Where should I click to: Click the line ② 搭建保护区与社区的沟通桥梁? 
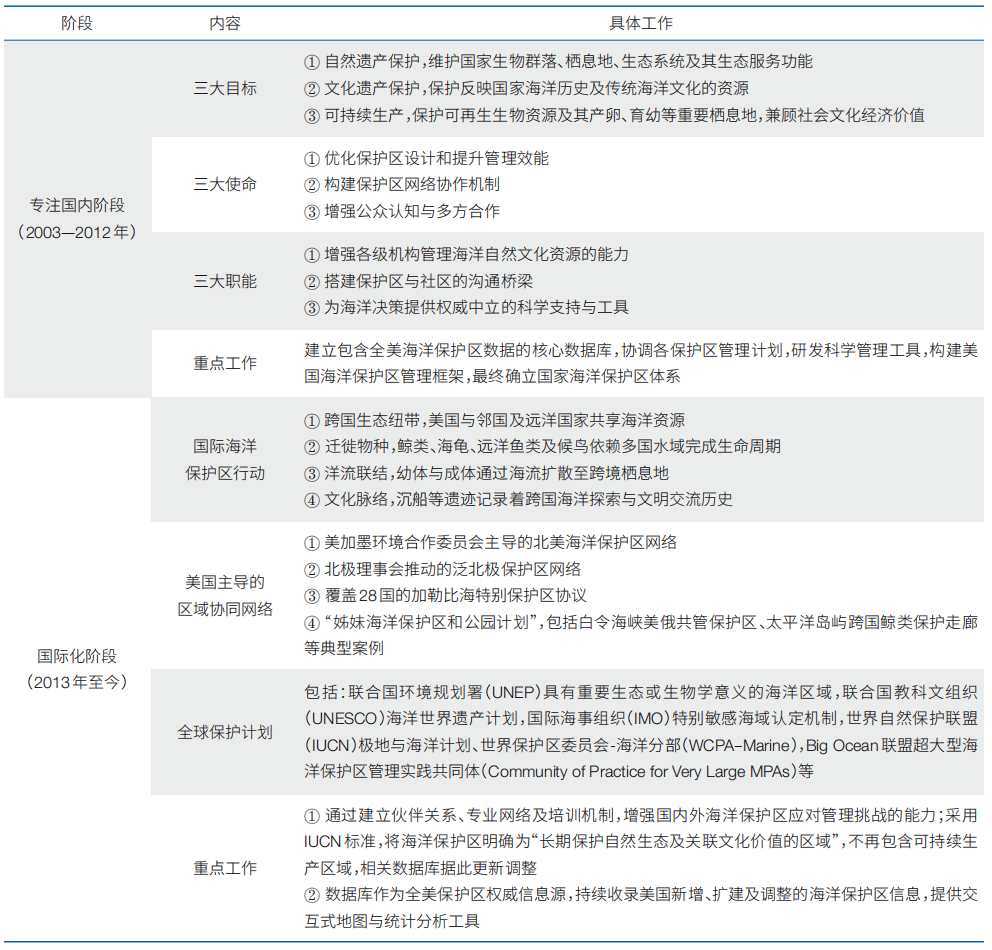[418, 281]
